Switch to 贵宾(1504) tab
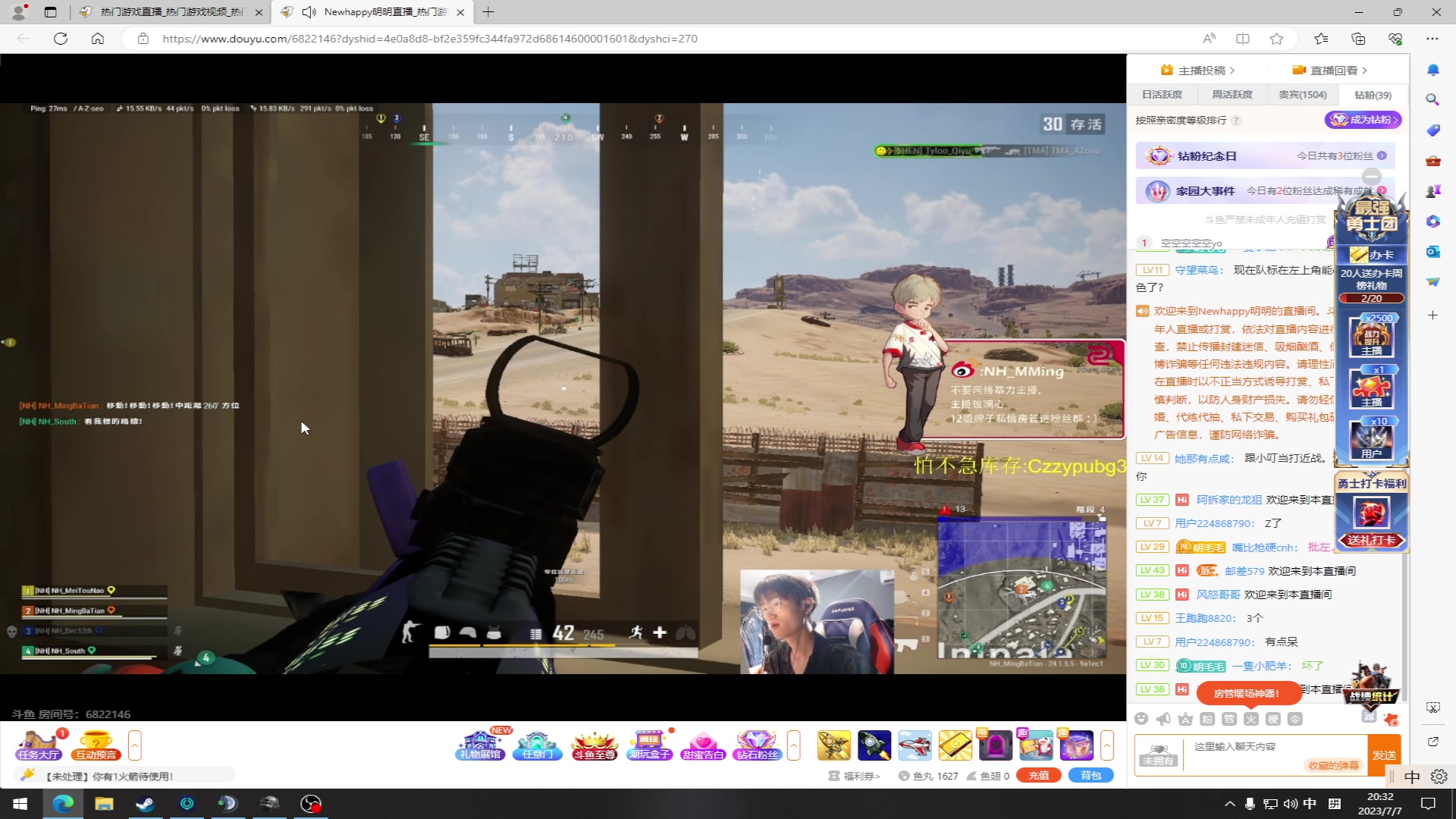Image resolution: width=1456 pixels, height=819 pixels. click(1302, 95)
